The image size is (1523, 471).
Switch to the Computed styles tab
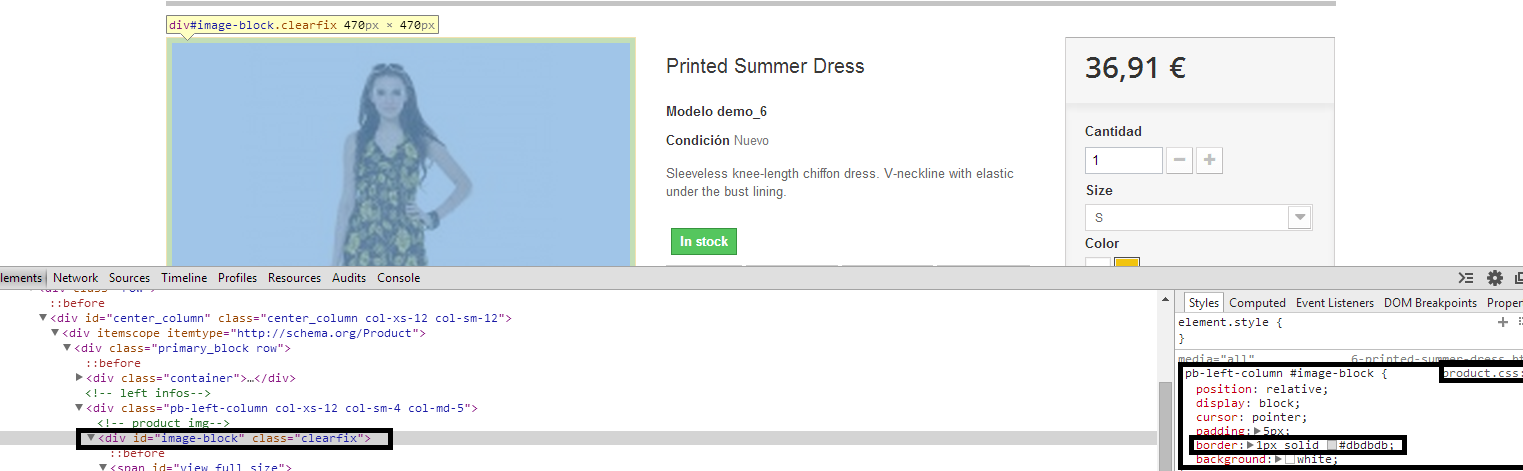coord(1257,303)
